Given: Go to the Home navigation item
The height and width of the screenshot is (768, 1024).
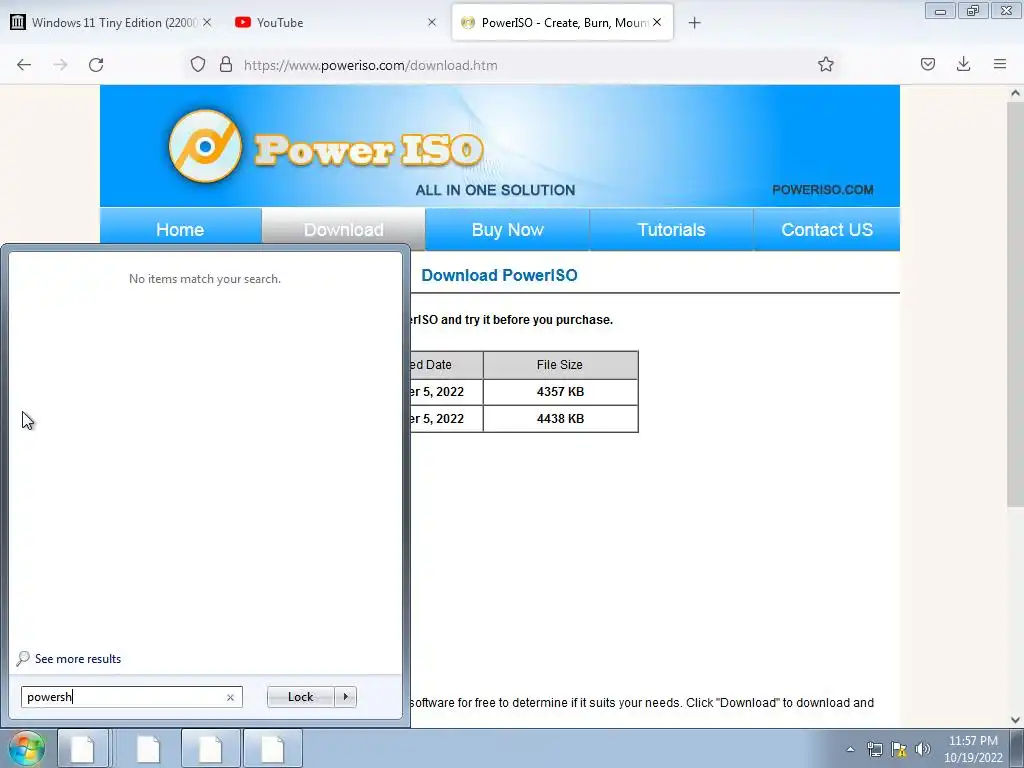Looking at the screenshot, I should click(180, 230).
